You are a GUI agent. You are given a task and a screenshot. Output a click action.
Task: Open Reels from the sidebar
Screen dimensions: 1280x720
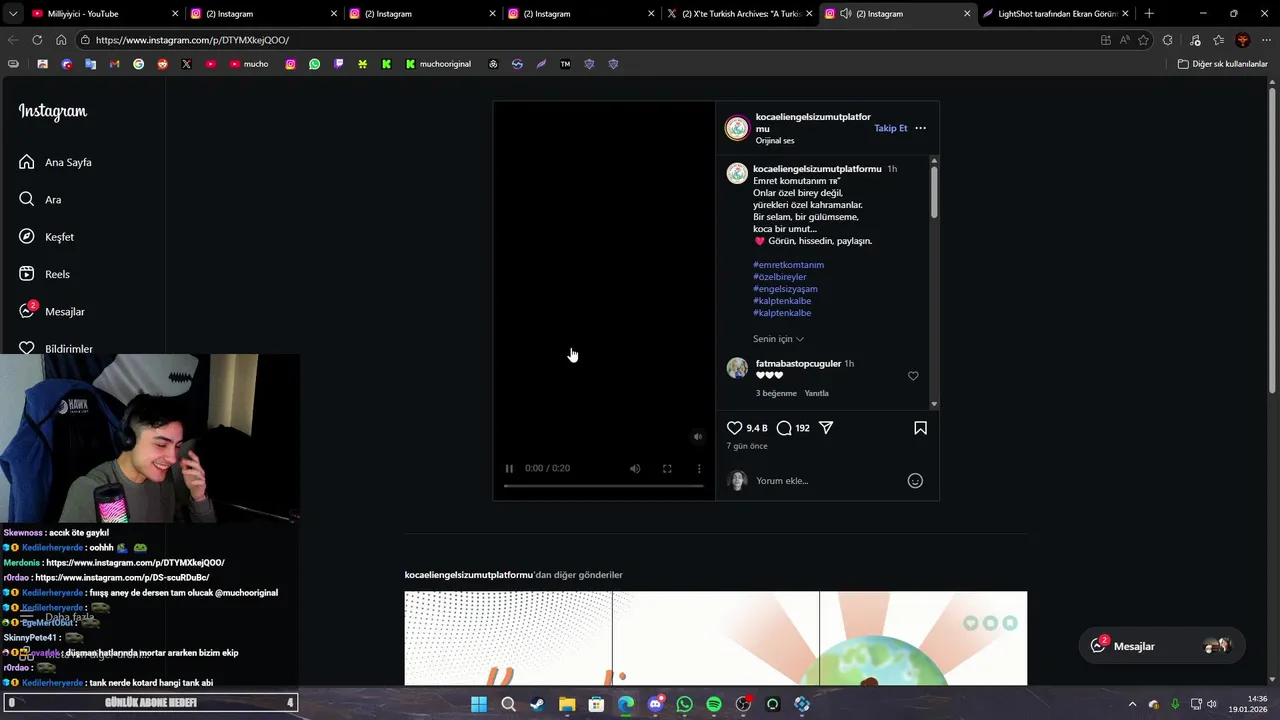click(x=44, y=274)
